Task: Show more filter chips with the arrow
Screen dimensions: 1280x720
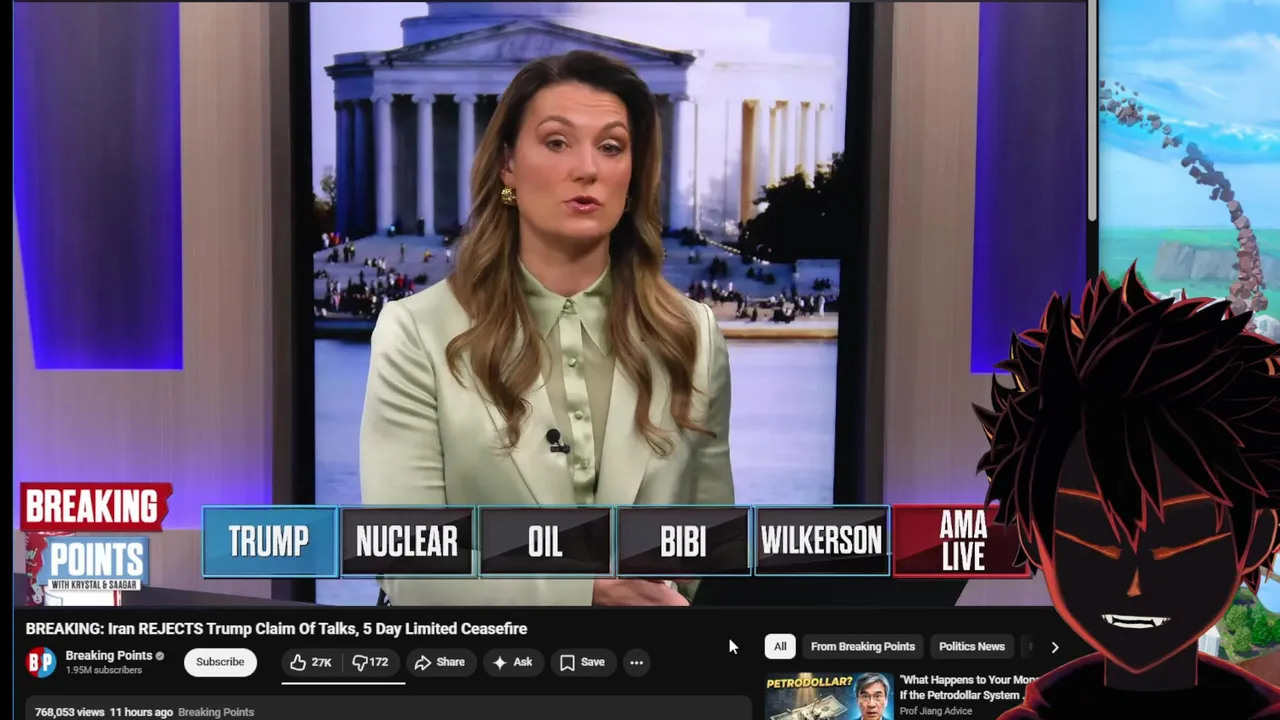Action: tap(1054, 647)
